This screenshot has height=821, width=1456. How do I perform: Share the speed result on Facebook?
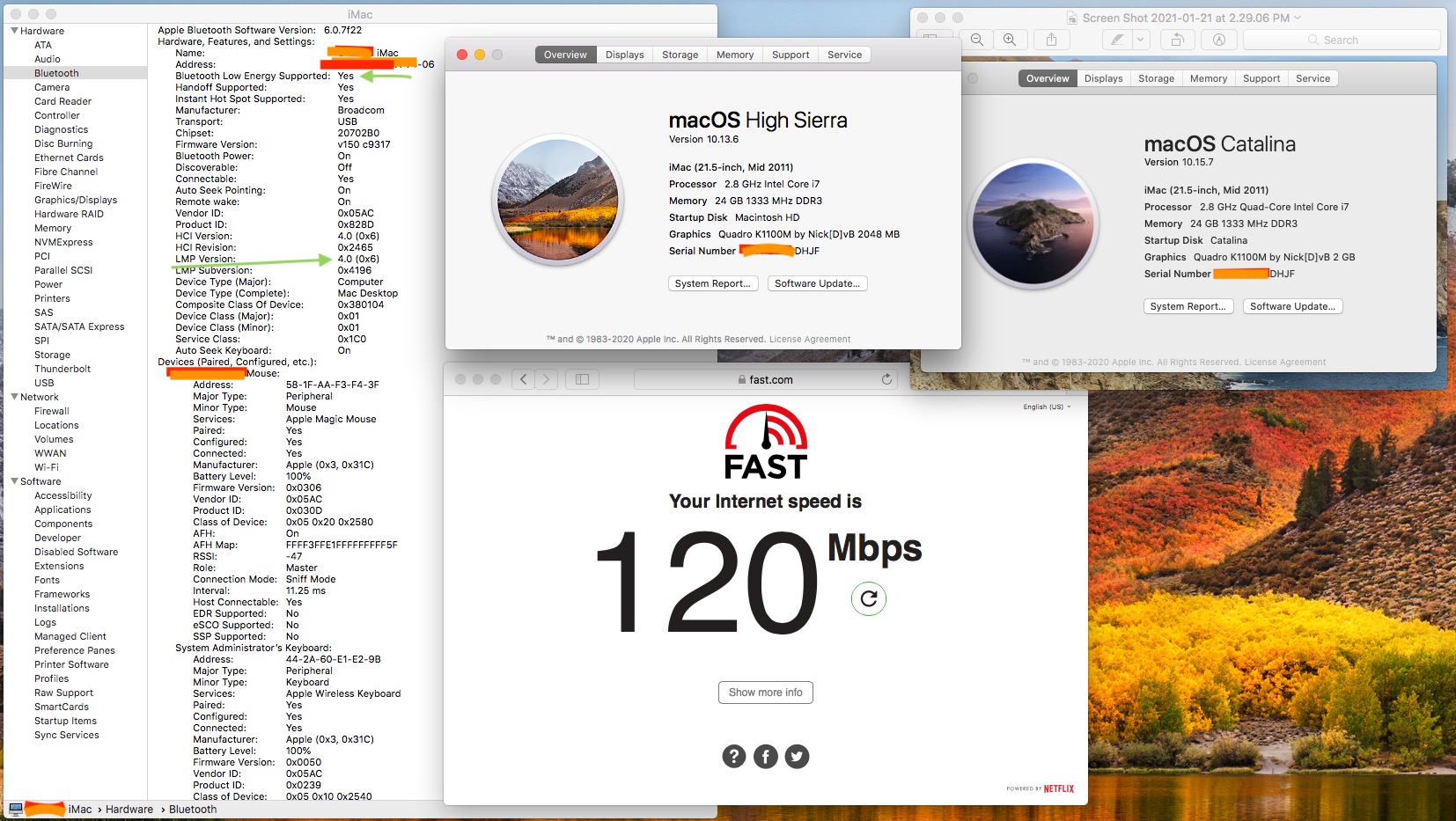pyautogui.click(x=766, y=757)
